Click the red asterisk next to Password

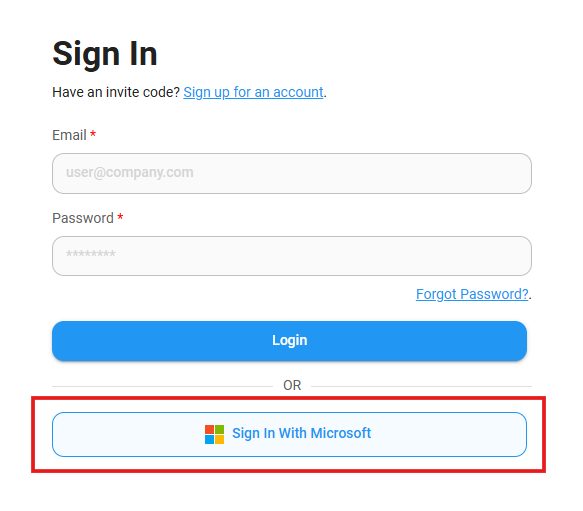120,216
